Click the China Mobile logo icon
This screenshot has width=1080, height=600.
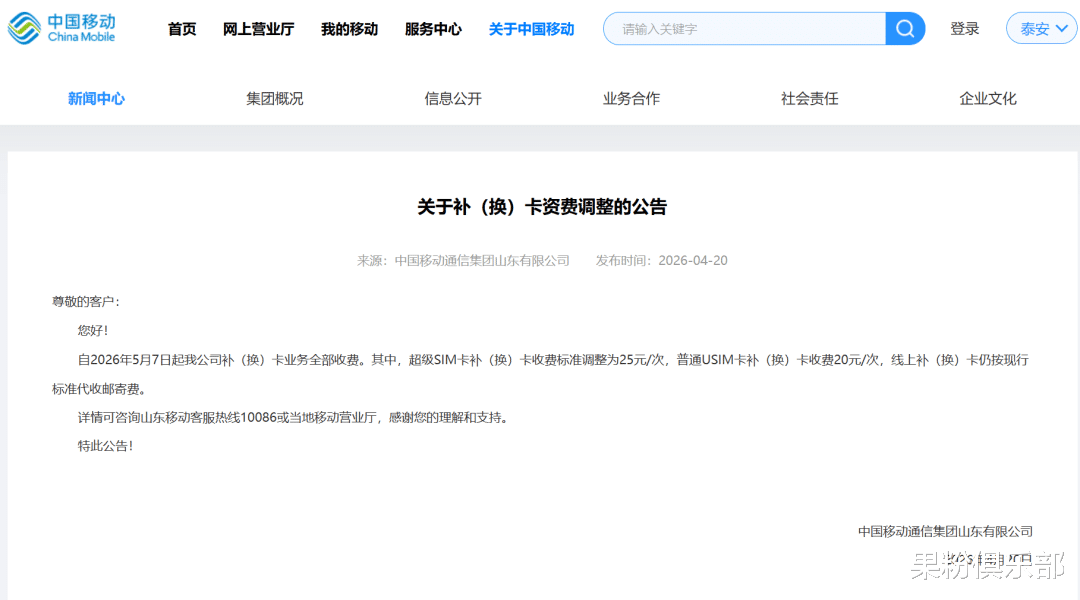pyautogui.click(x=24, y=28)
